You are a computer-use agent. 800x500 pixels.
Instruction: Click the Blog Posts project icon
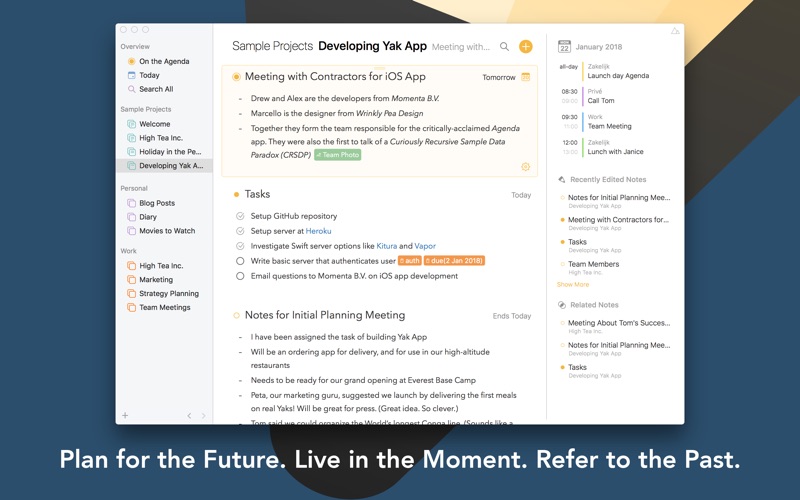click(131, 203)
